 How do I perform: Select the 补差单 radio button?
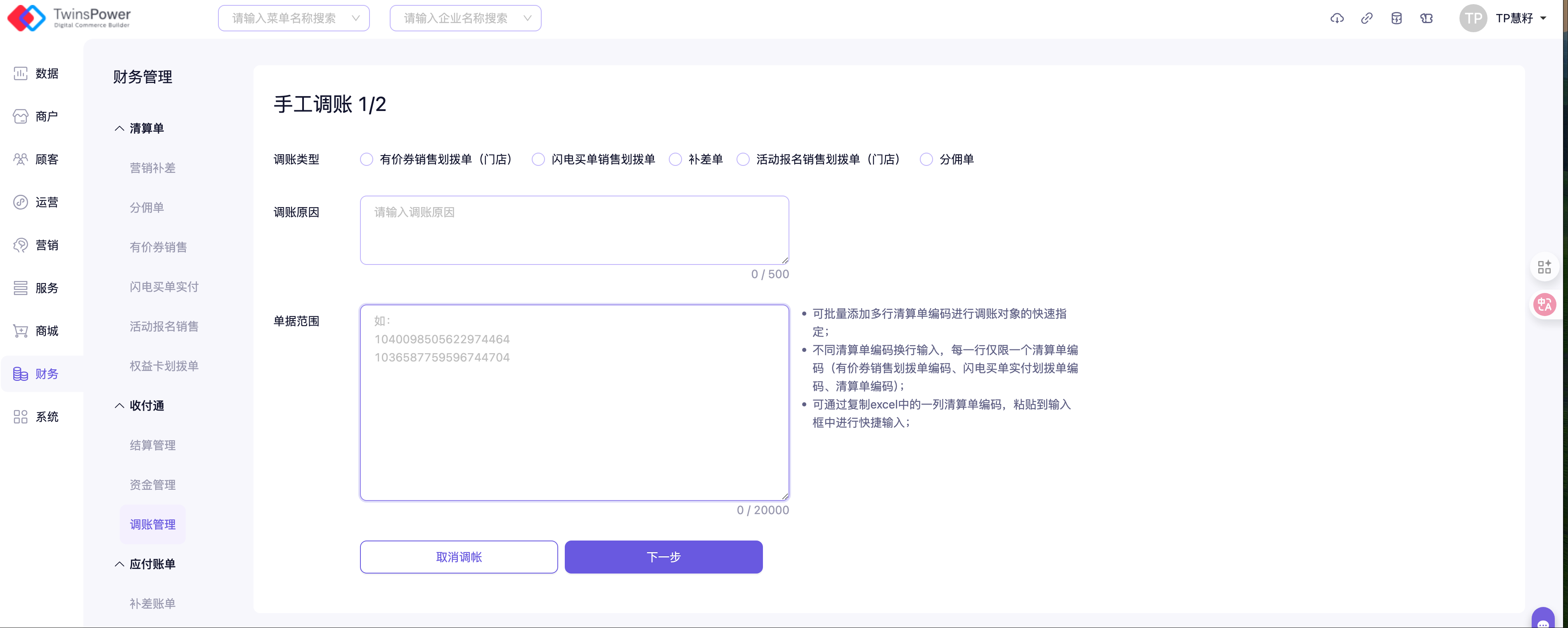click(x=675, y=159)
